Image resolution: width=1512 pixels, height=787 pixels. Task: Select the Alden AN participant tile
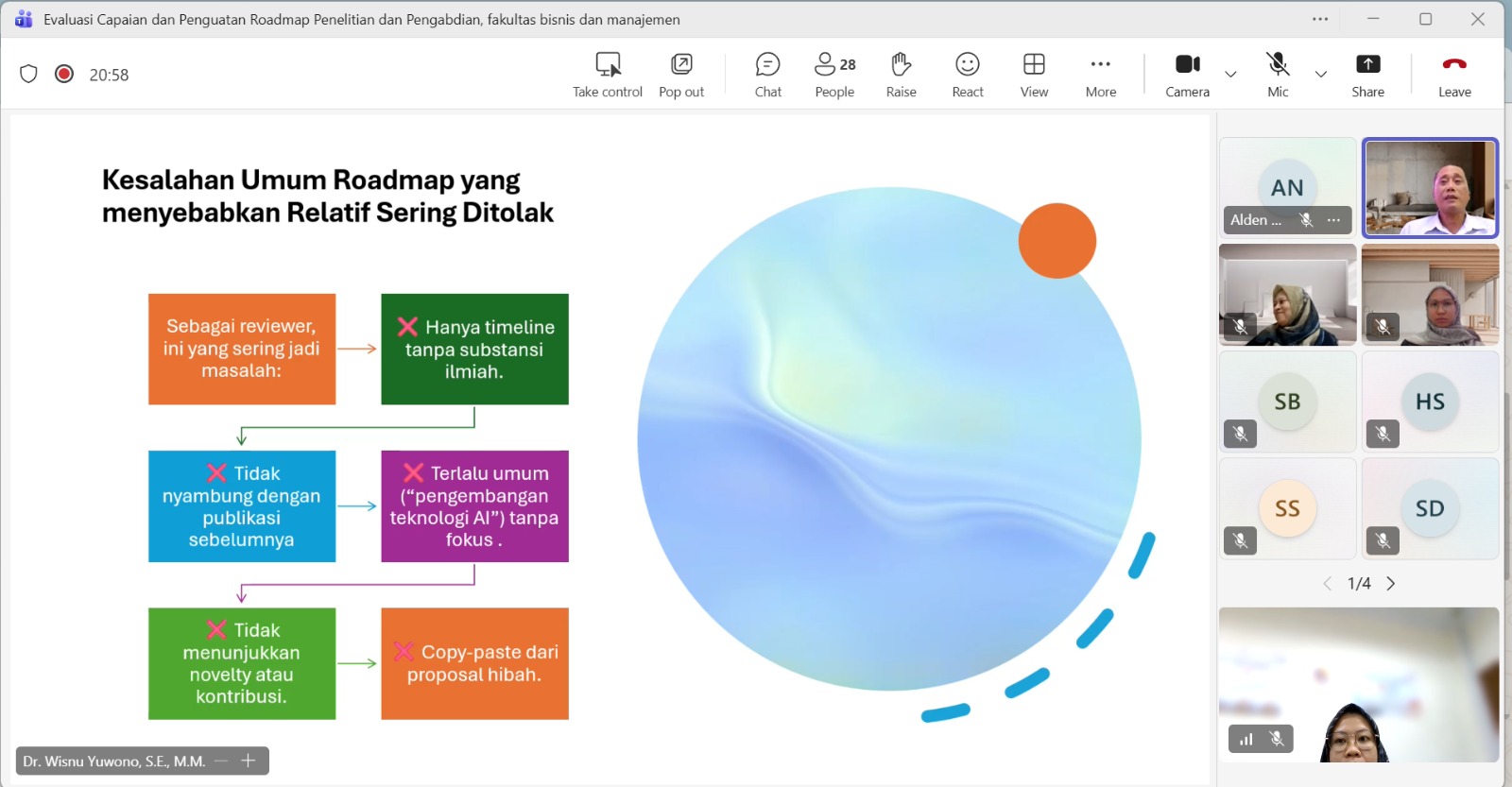[x=1287, y=187]
